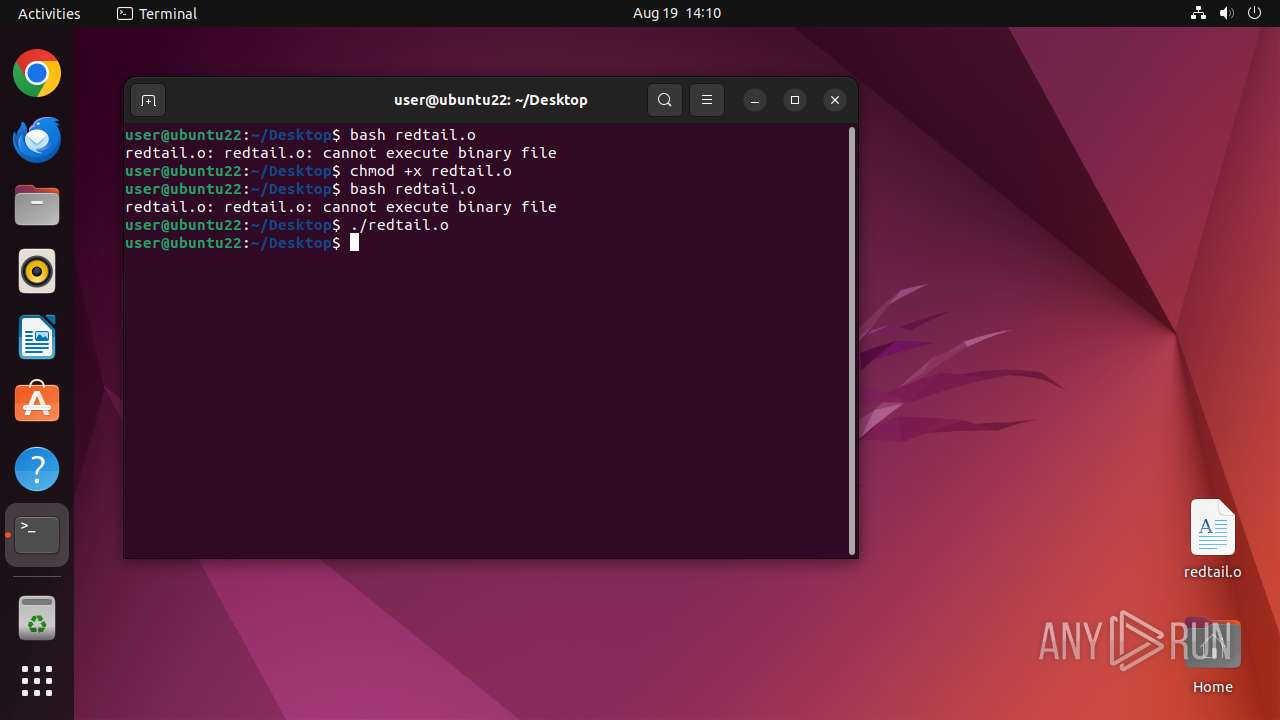Show all applications grid
The image size is (1280, 720).
pos(37,681)
